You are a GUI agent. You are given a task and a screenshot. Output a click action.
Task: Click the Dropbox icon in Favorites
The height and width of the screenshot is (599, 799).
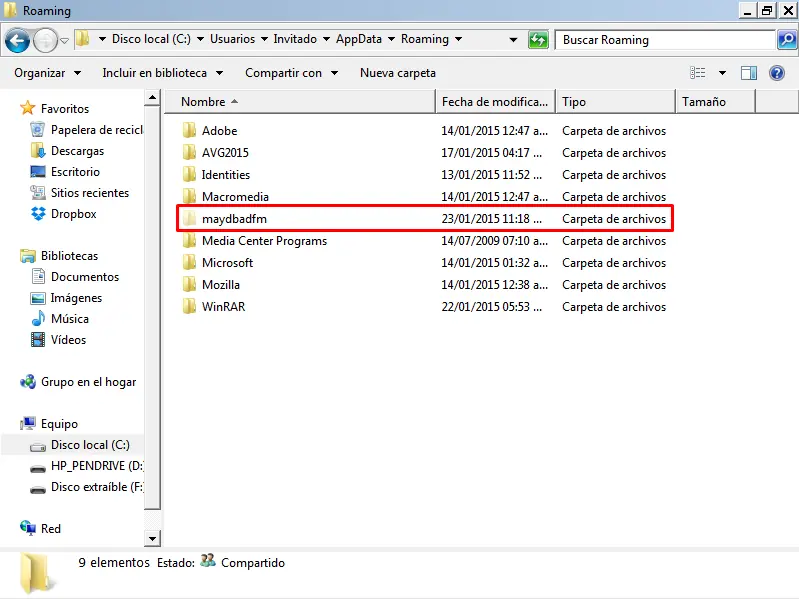[38, 213]
